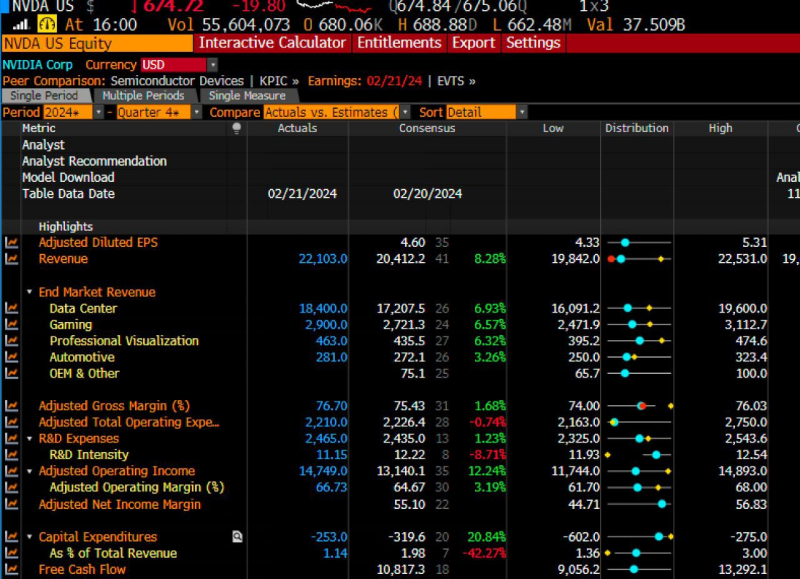Click chart icon for Adjusted Operating Margin (%)
Image resolution: width=800 pixels, height=579 pixels.
[11, 488]
